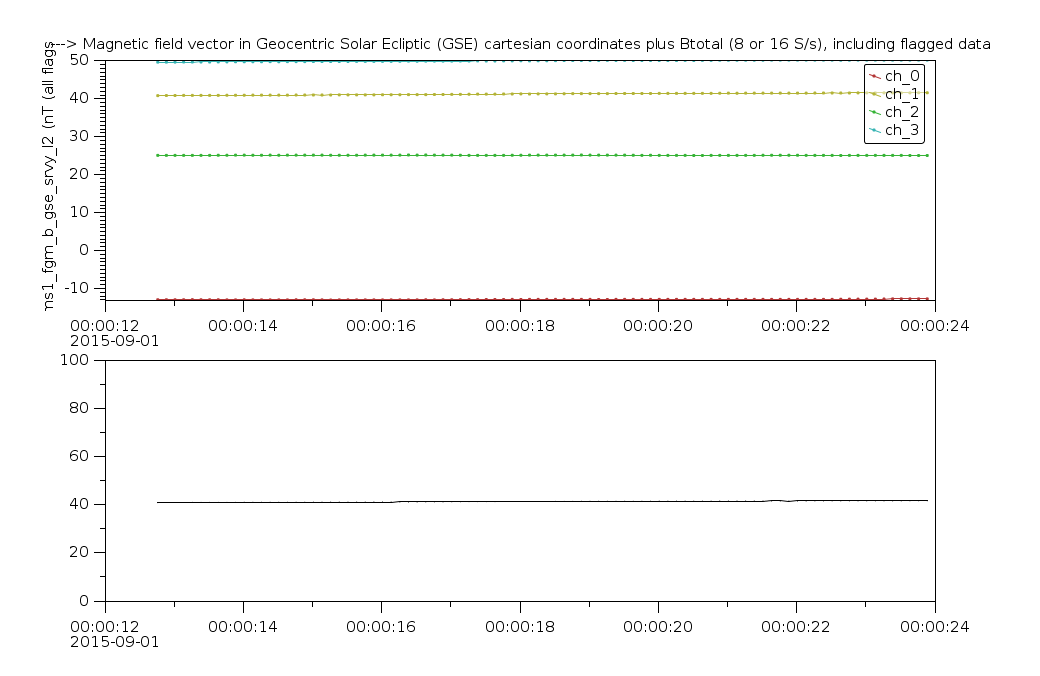Select the ch_2 legend label text
This screenshot has height=676, width=1040.
(x=902, y=112)
